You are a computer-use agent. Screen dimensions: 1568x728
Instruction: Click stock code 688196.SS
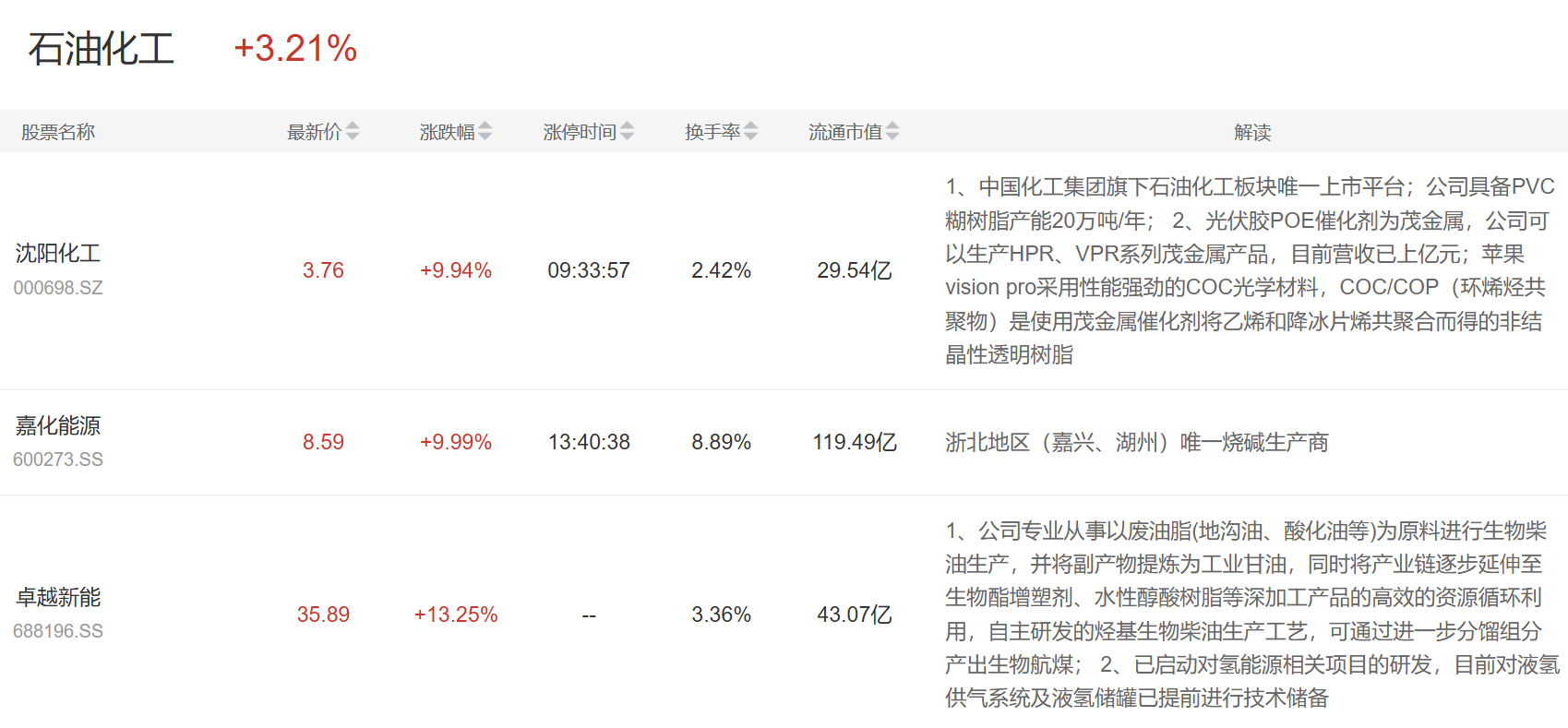[x=58, y=631]
